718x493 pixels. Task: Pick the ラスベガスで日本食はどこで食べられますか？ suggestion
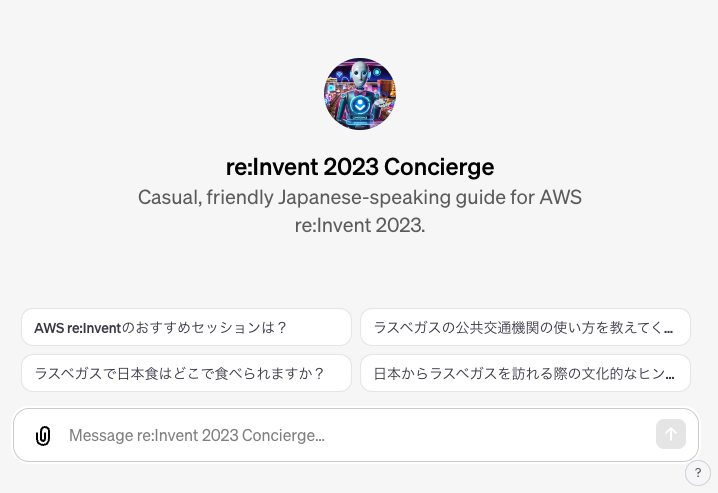point(186,373)
